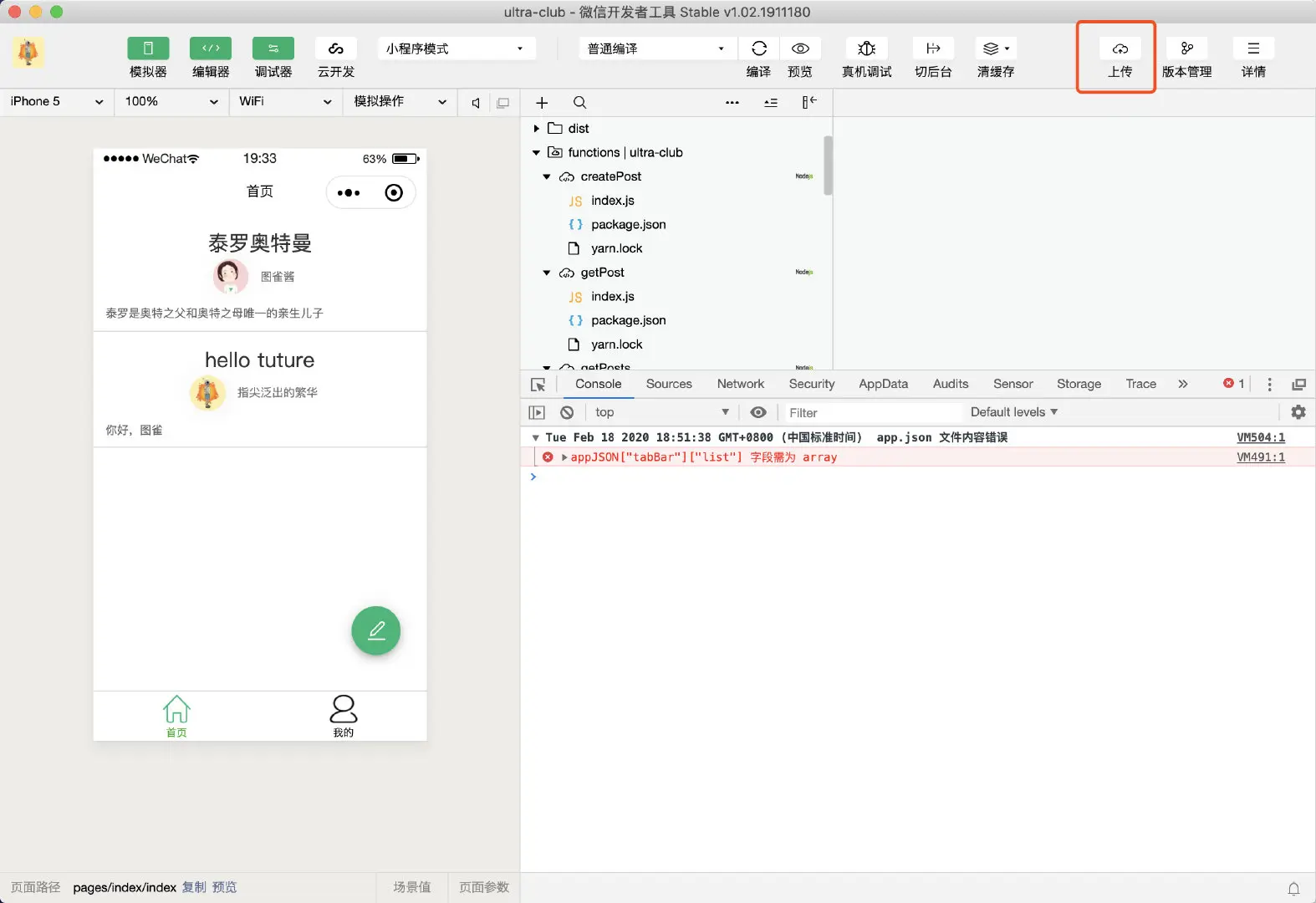1316x903 pixels.
Task: Open the top context dropdown
Action: 661,412
